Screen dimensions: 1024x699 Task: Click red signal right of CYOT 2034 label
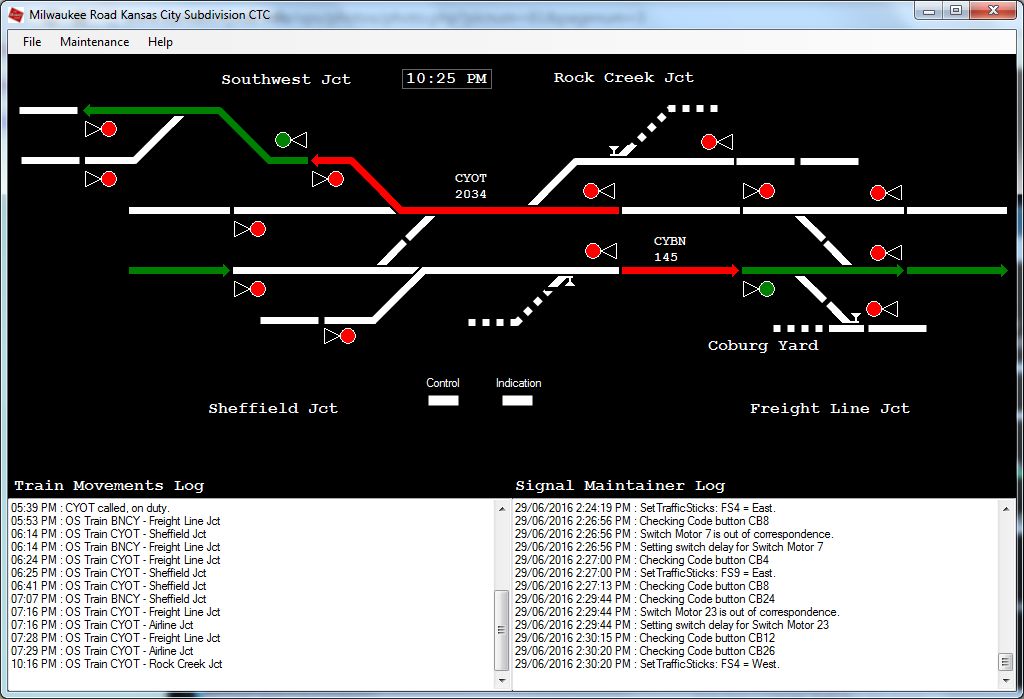(591, 191)
